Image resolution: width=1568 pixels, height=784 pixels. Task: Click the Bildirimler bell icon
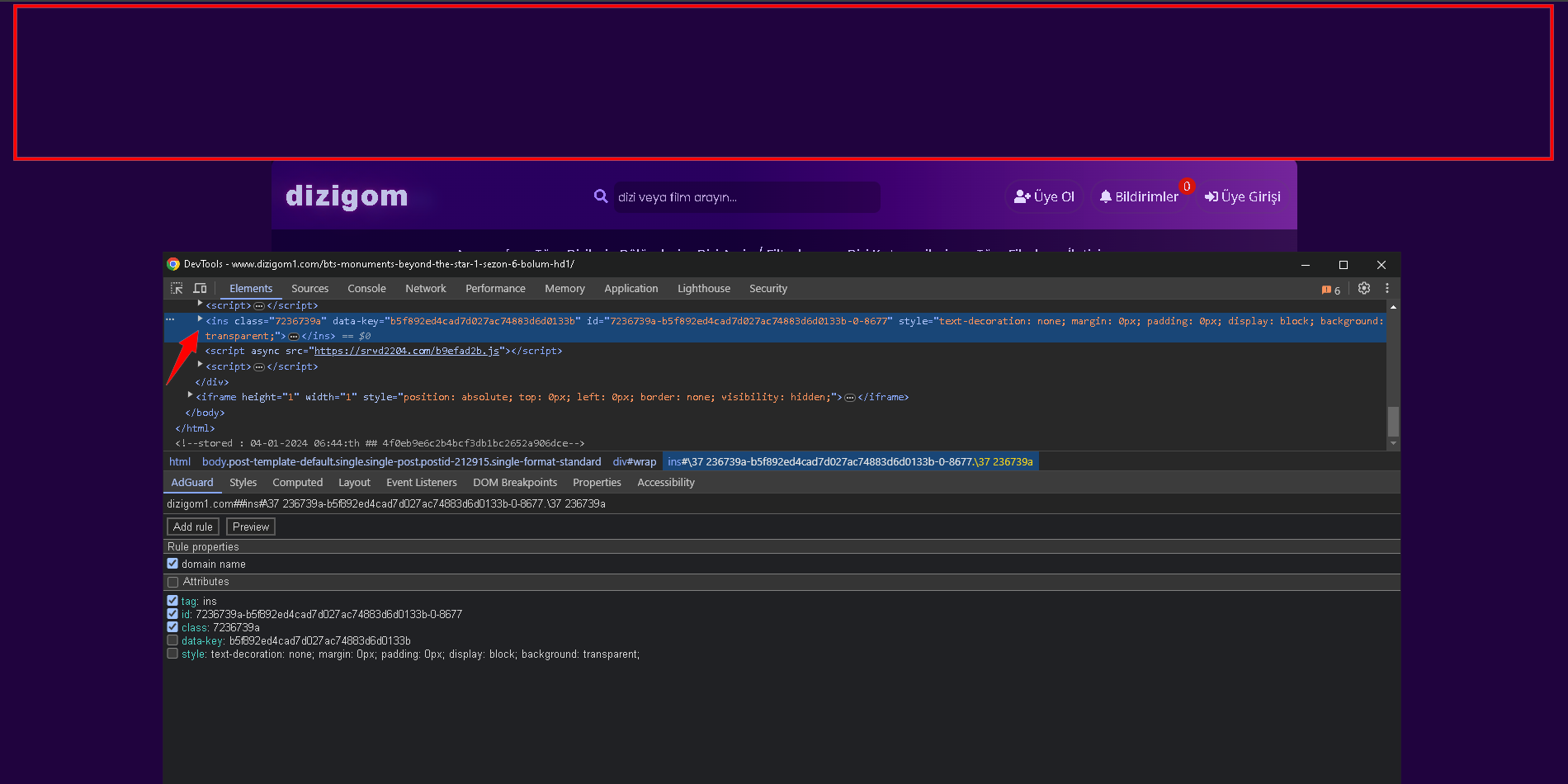(x=1106, y=196)
